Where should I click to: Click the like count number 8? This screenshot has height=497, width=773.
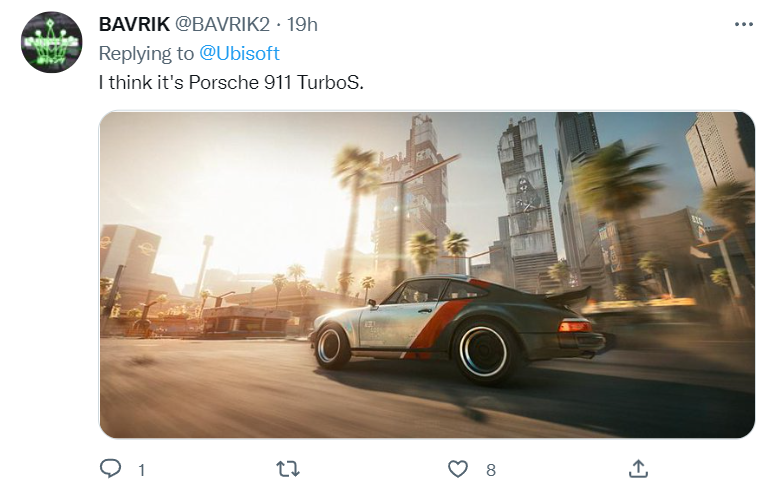[x=491, y=470]
